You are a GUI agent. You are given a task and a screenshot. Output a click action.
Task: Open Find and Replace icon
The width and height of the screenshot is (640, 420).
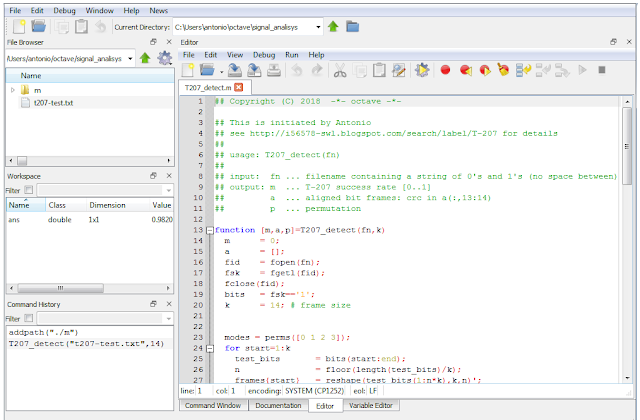(x=399, y=70)
